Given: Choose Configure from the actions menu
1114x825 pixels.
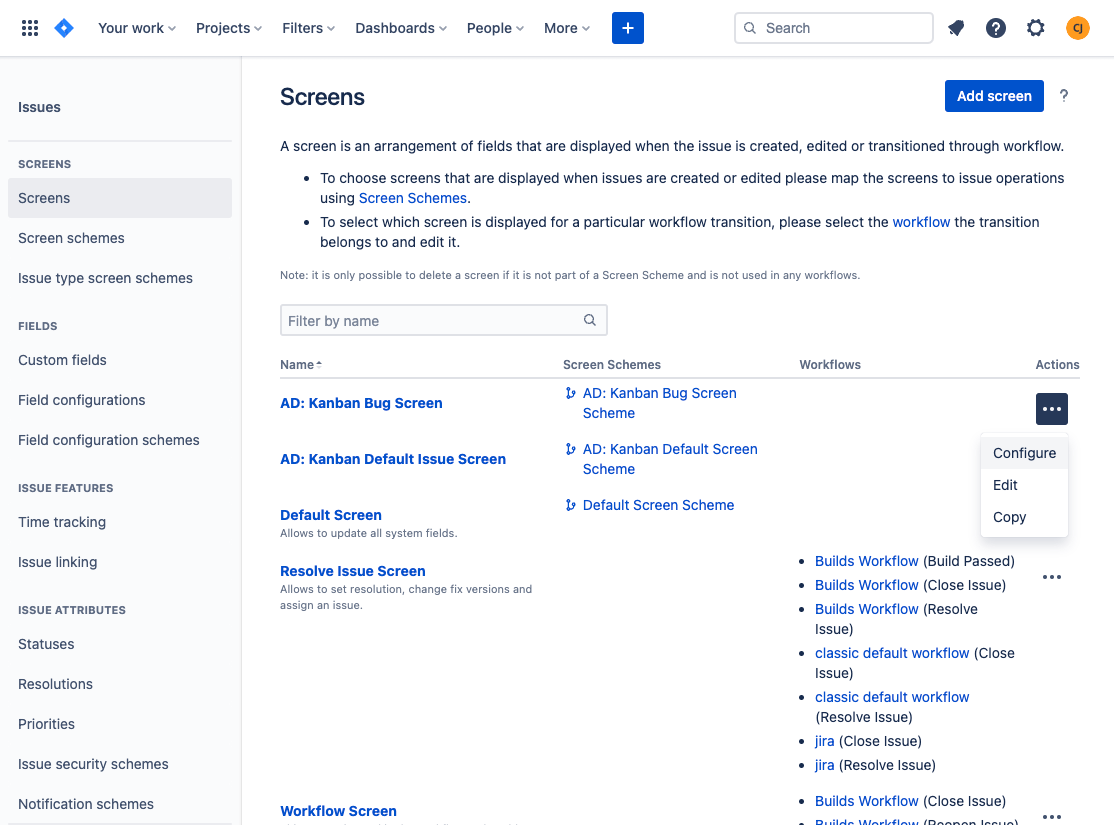Looking at the screenshot, I should (x=1024, y=453).
